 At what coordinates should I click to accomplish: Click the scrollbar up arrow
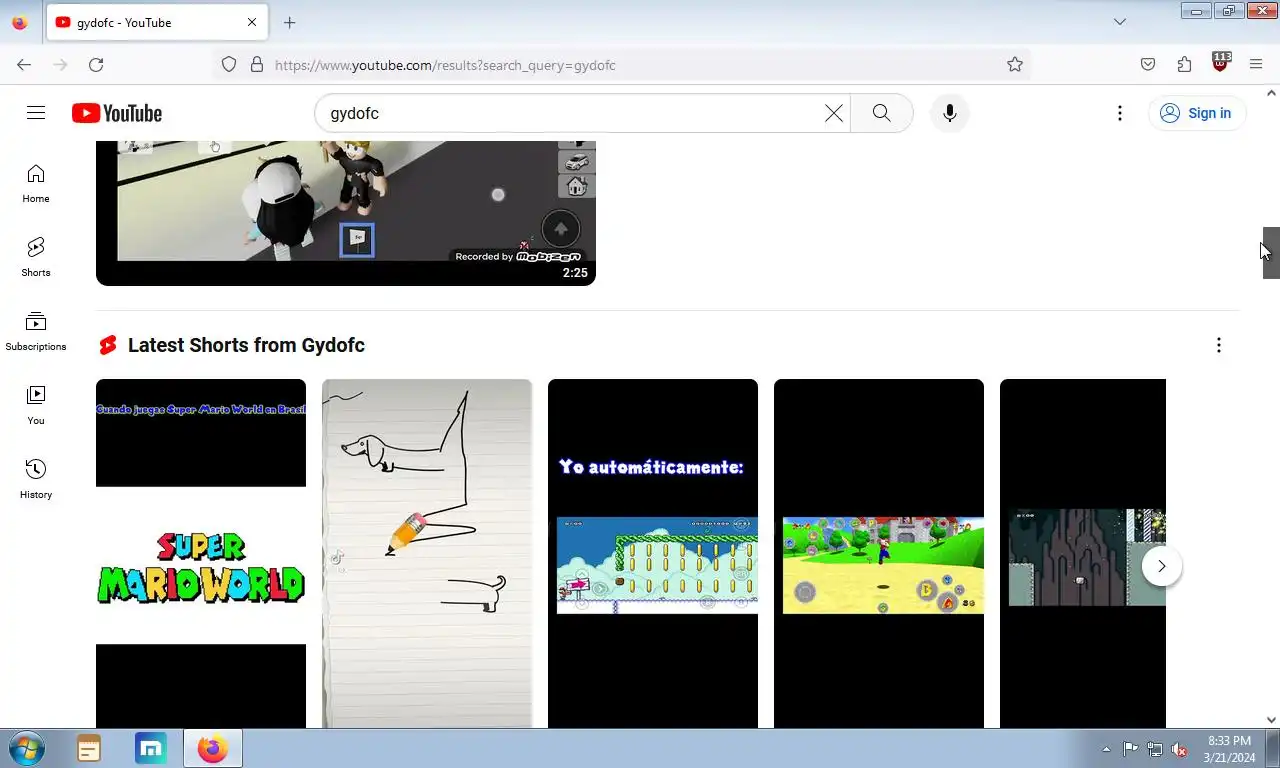pyautogui.click(x=1271, y=93)
